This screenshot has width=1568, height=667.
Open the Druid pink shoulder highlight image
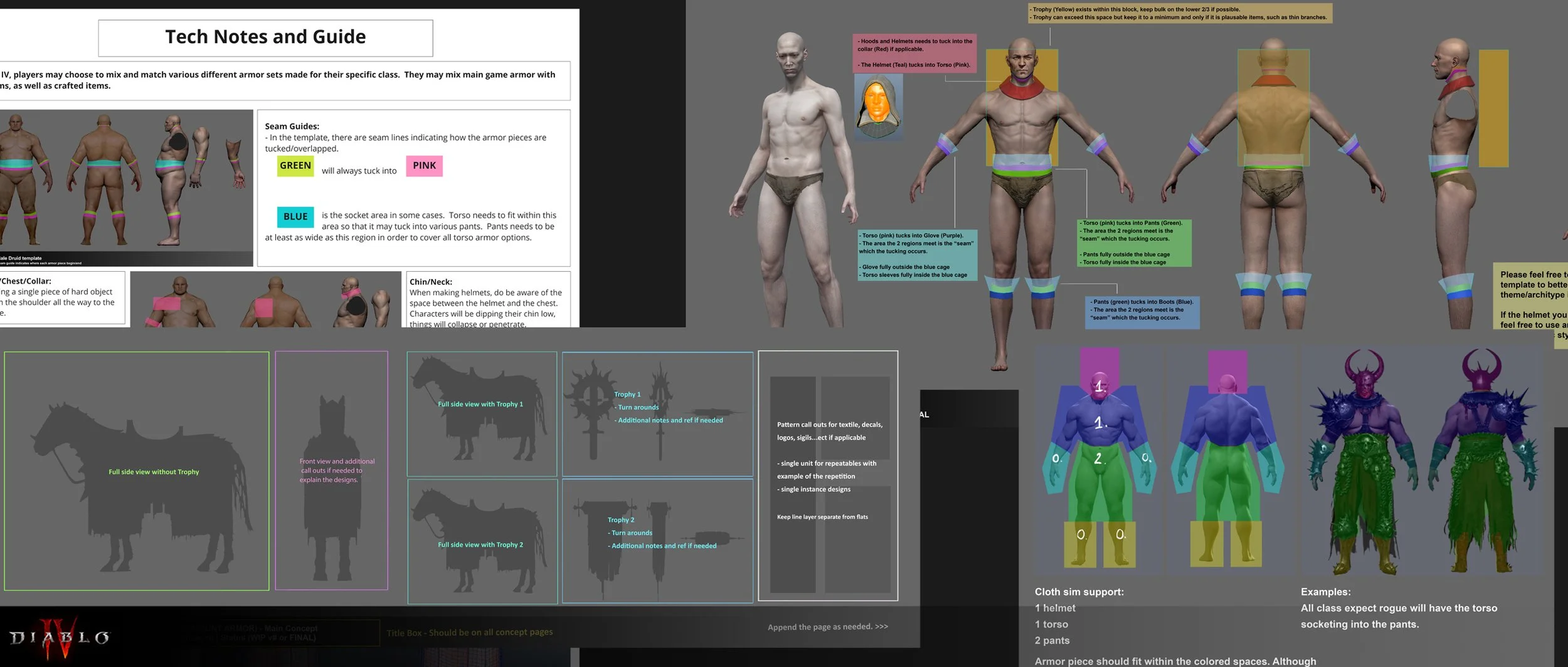266,299
